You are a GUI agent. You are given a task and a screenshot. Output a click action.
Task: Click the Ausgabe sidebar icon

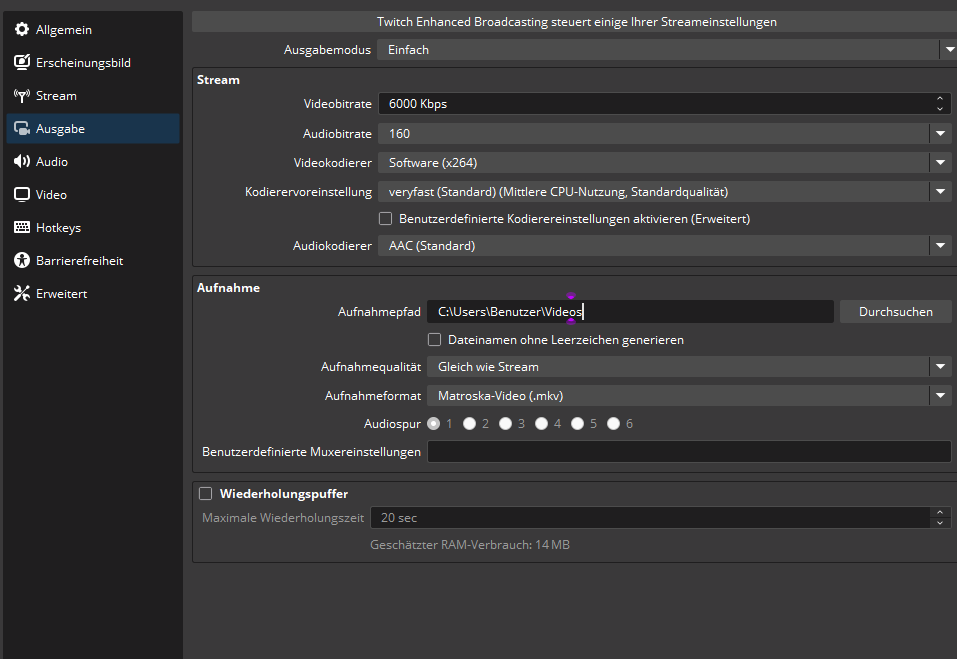[x=22, y=129]
